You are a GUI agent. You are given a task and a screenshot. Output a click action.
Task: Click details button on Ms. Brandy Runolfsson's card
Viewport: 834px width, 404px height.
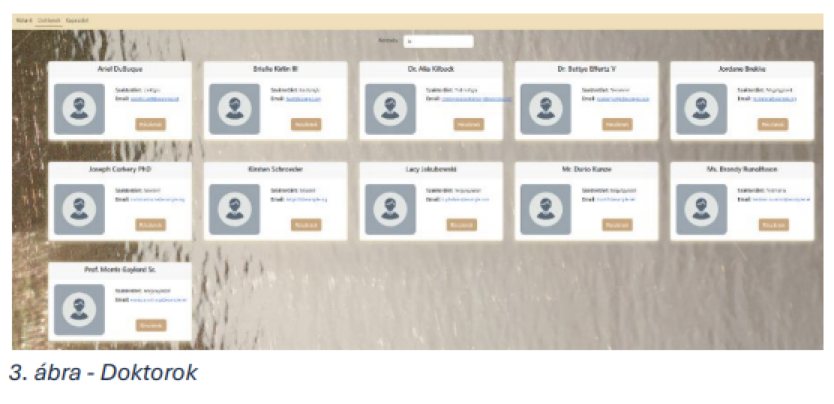click(774, 225)
